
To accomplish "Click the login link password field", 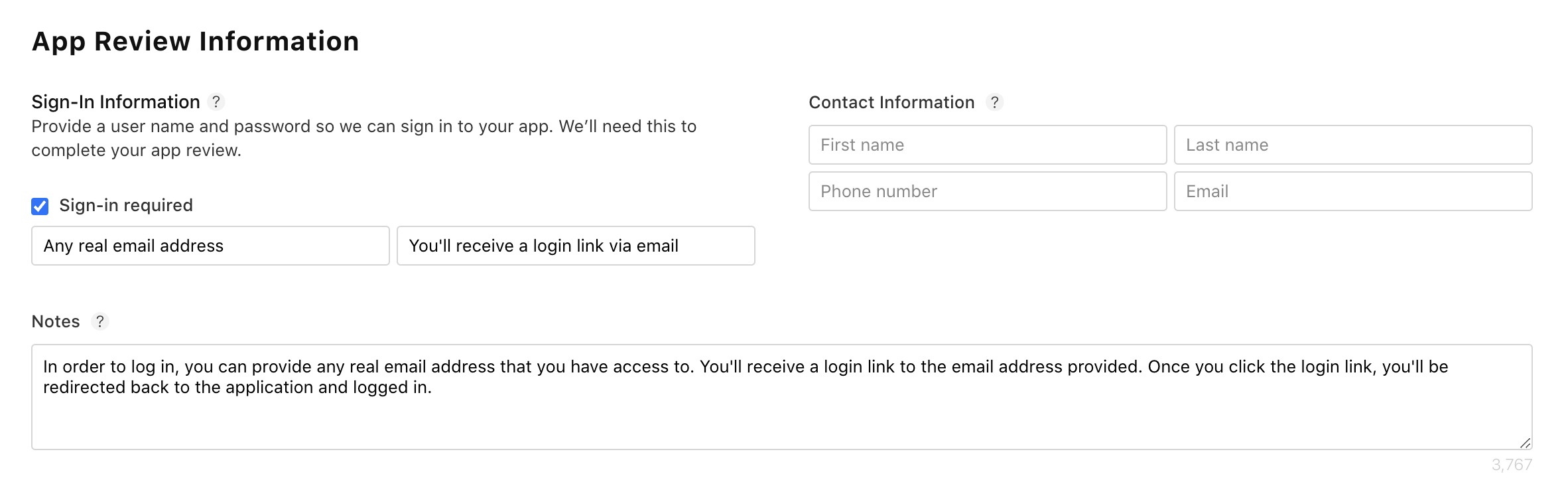I will 575,246.
